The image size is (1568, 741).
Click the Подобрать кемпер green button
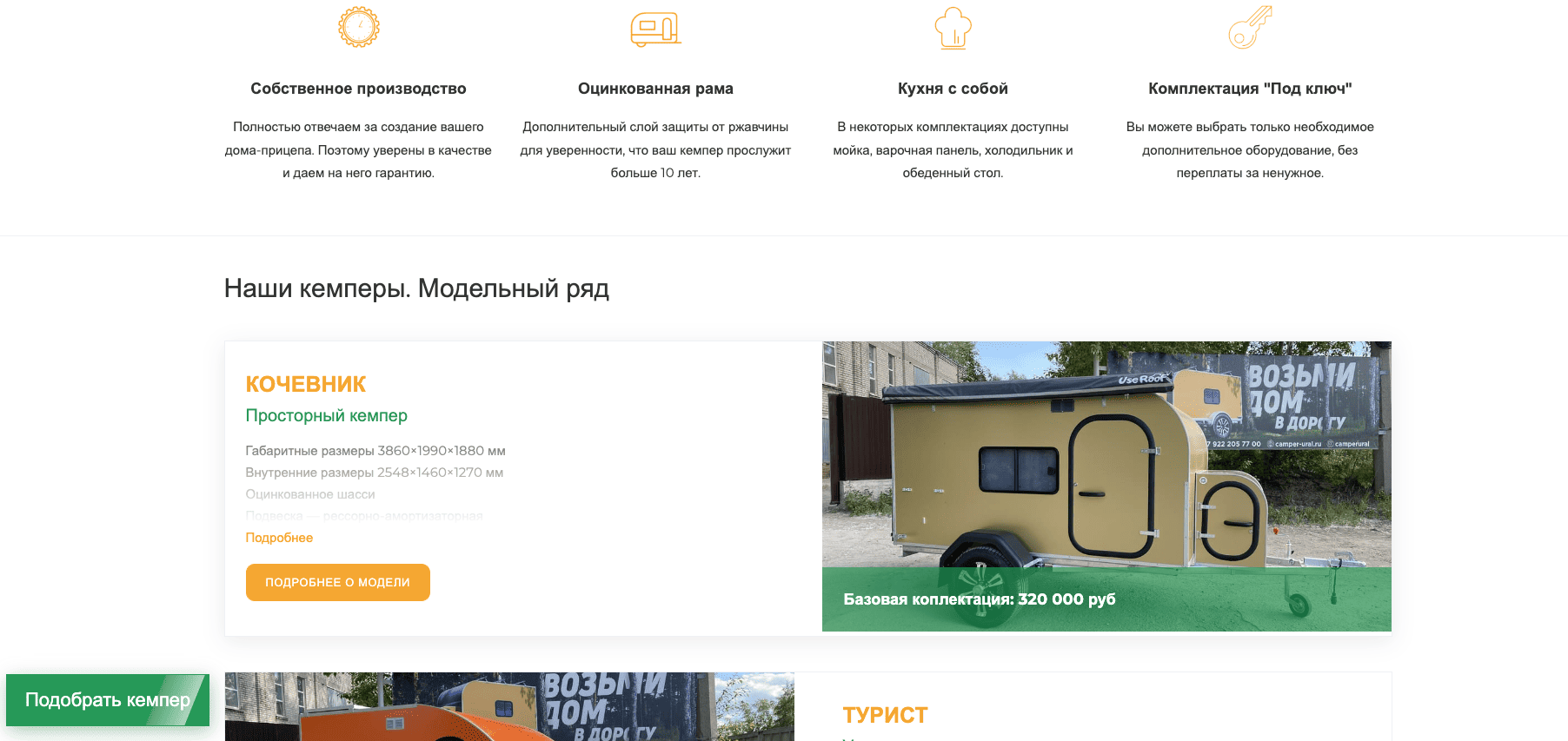pos(108,700)
